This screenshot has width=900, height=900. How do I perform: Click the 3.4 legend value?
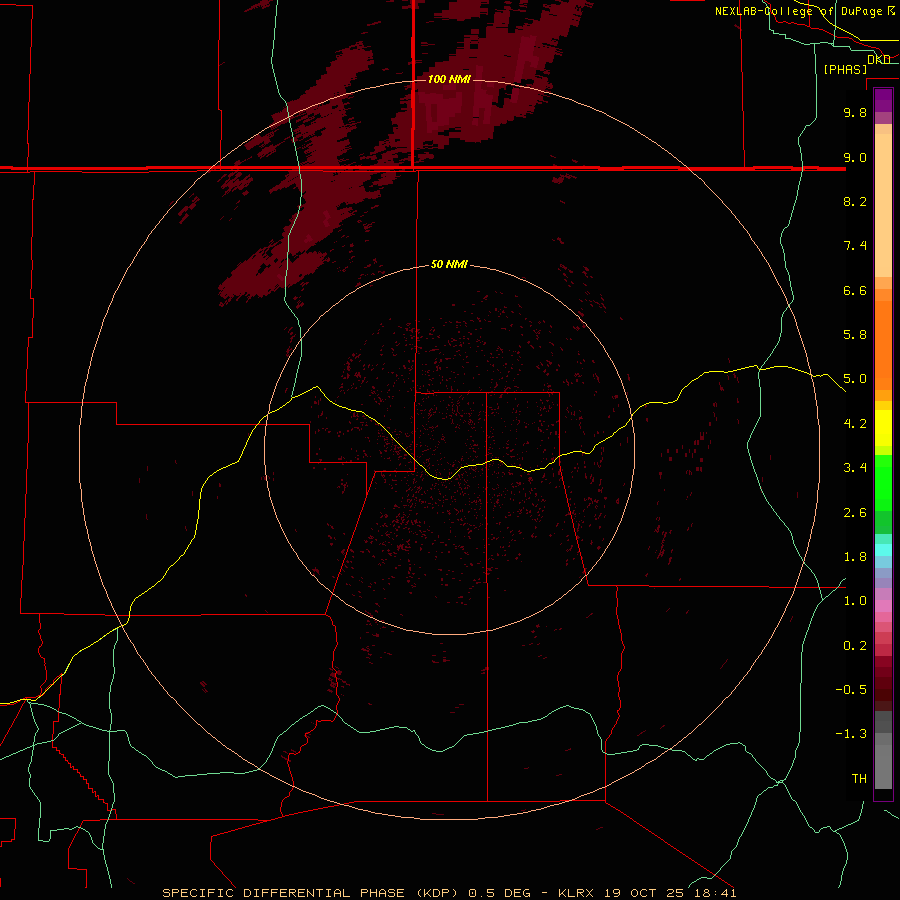point(855,468)
